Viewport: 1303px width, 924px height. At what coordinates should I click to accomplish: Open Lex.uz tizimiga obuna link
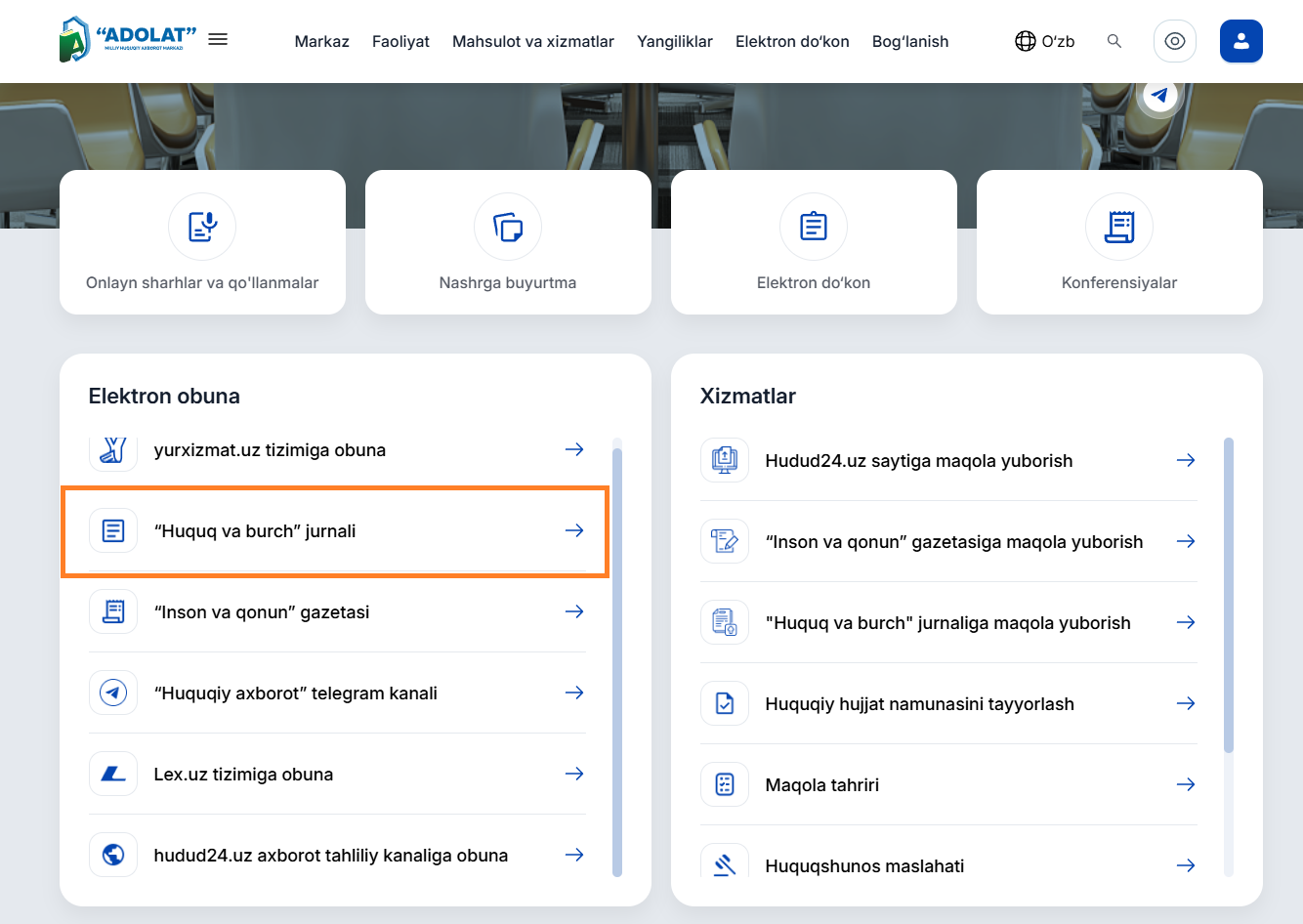[x=243, y=775]
